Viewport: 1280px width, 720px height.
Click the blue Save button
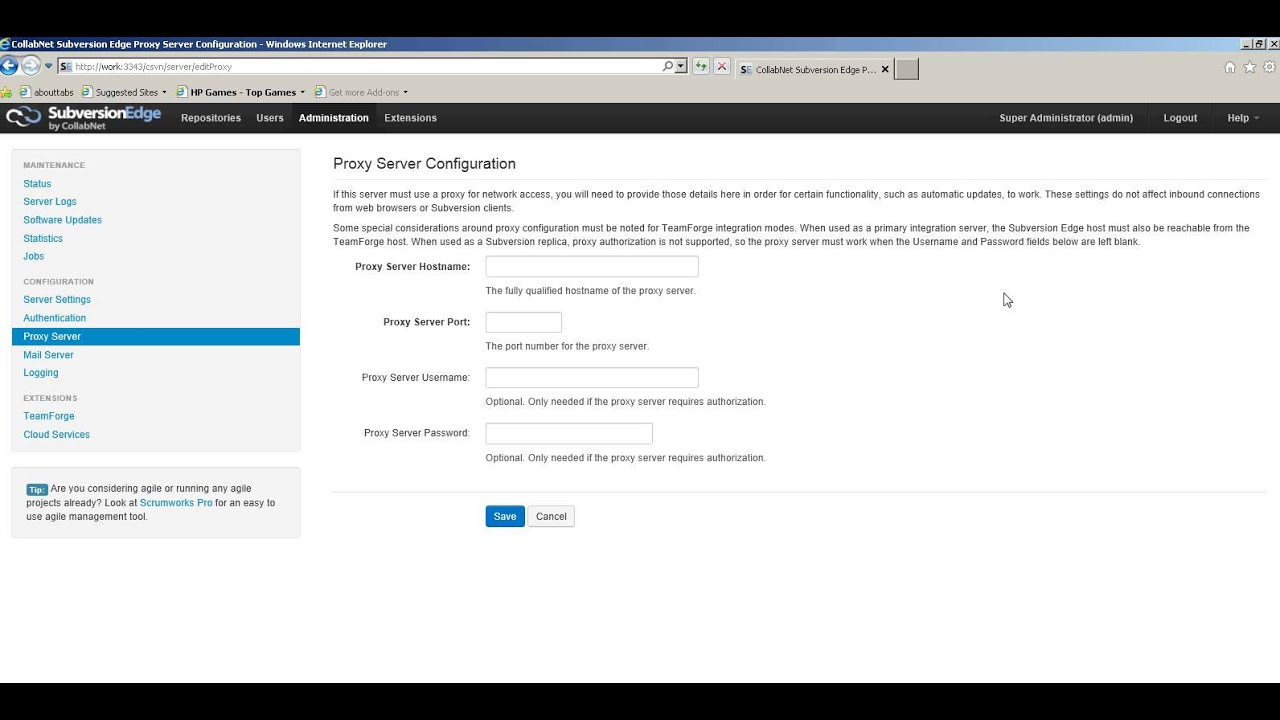click(505, 516)
